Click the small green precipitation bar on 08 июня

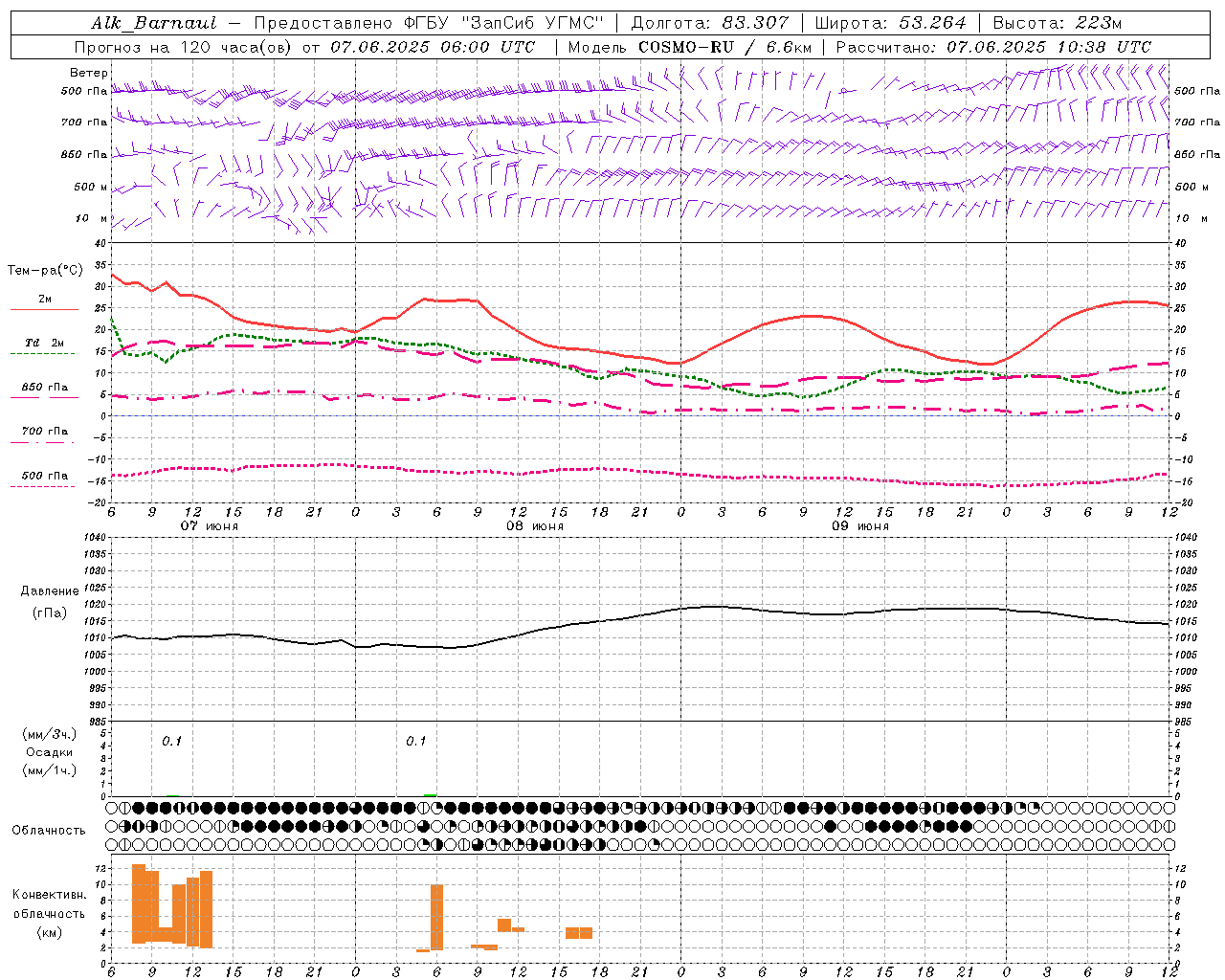tap(431, 794)
